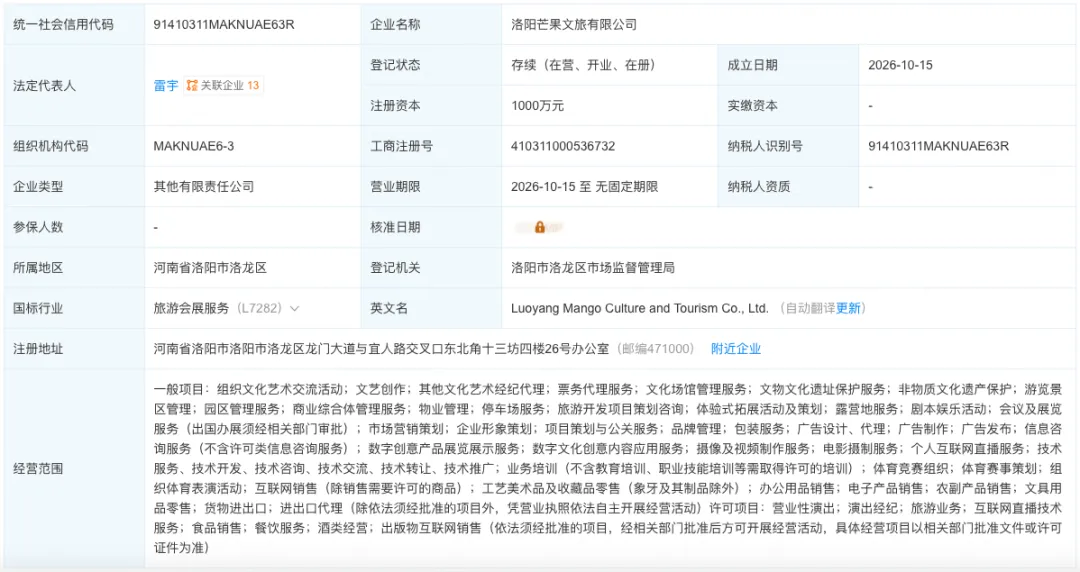Click the related-companies orange icon beside 关联企业
This screenshot has height=572, width=1080.
tap(192, 85)
